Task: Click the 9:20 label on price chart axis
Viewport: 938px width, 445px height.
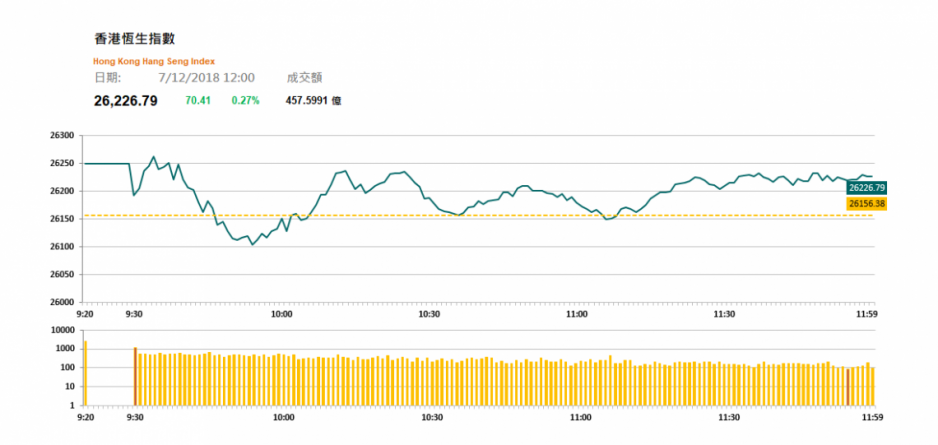Action: (x=84, y=313)
